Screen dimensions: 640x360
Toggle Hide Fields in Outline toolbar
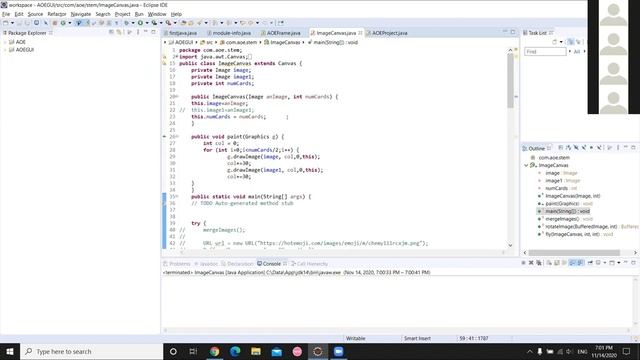(x=576, y=148)
